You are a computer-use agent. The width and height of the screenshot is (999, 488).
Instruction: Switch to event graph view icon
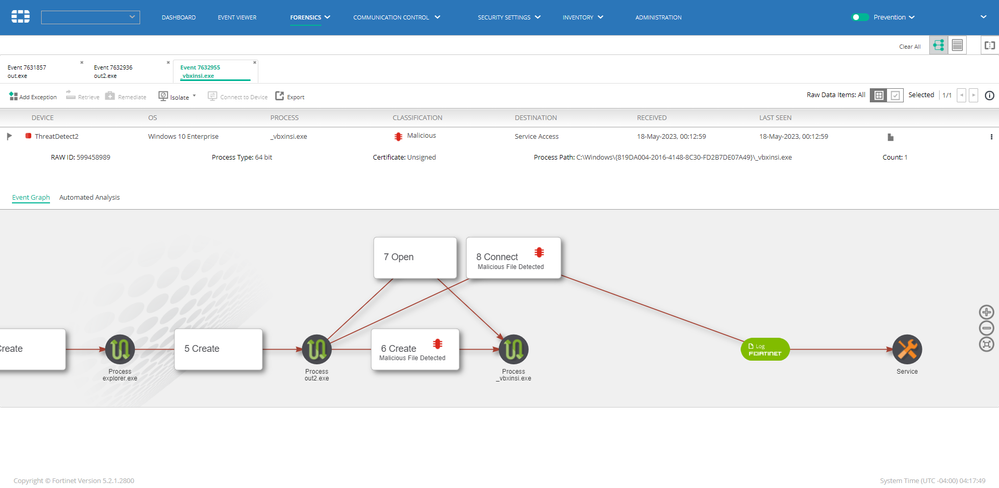[938, 45]
